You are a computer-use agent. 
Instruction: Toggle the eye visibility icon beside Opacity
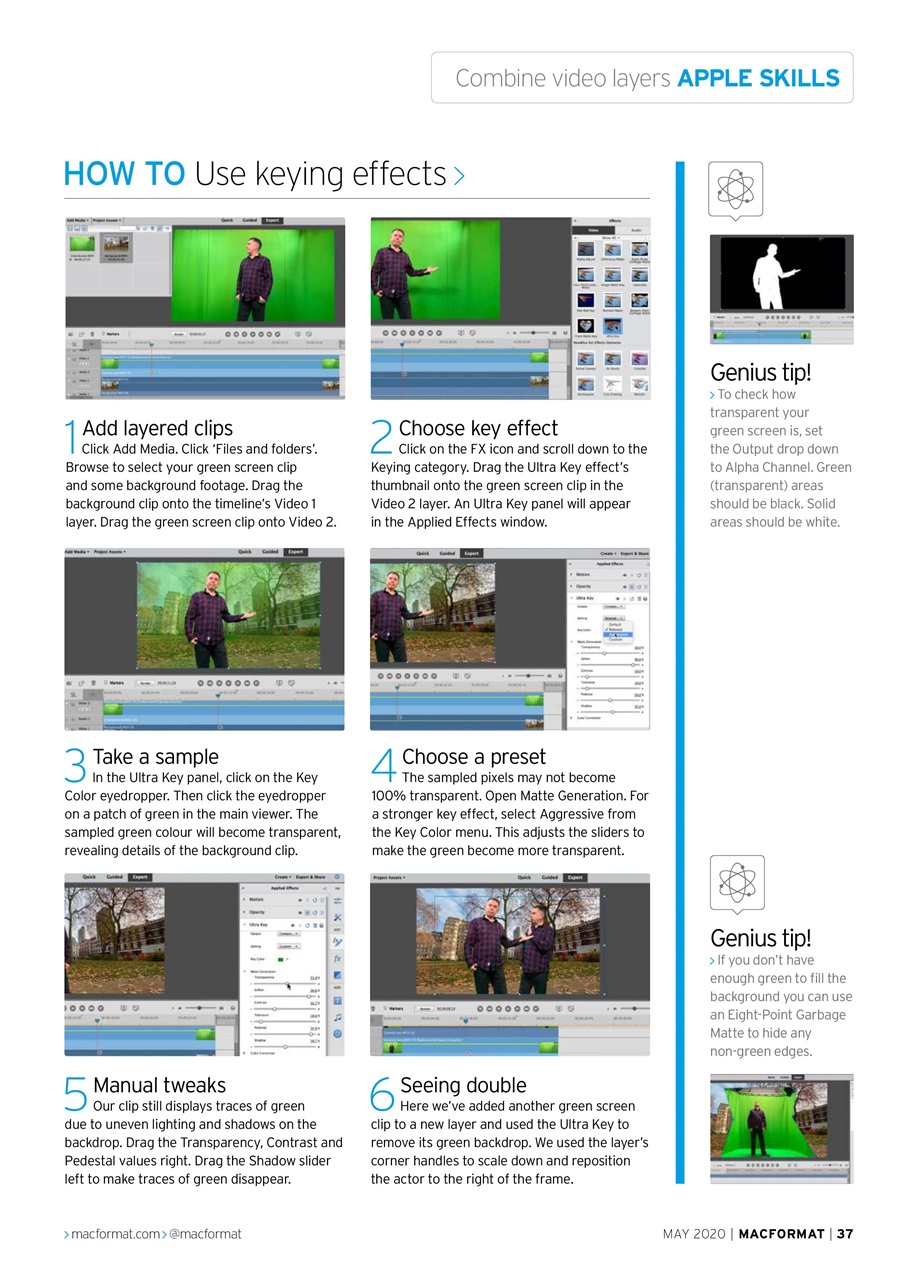coord(625,586)
